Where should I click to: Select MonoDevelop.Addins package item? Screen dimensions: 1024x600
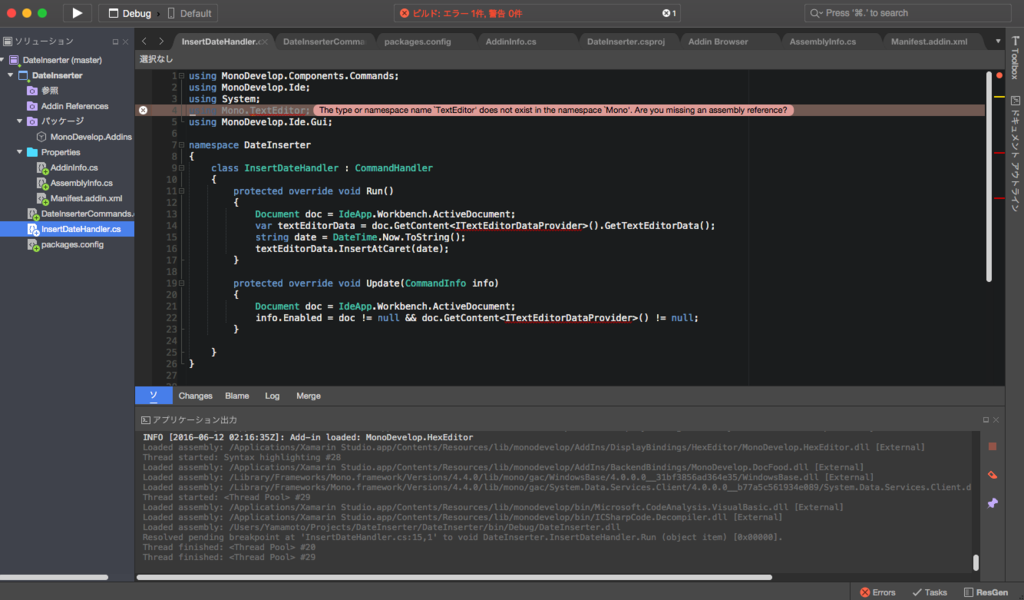pos(91,136)
